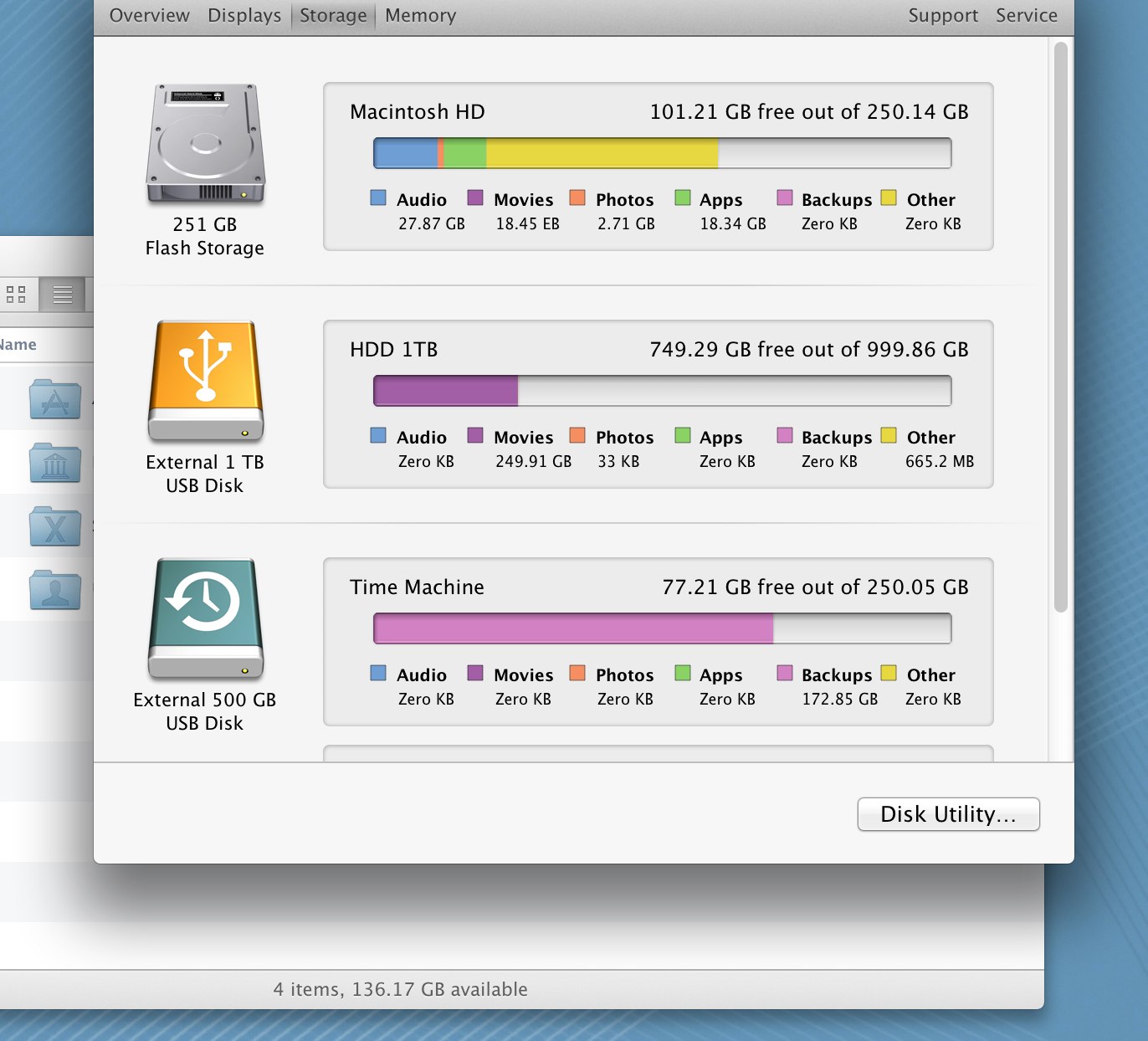Click the storage panel vertical scrollbar

tap(1061, 327)
